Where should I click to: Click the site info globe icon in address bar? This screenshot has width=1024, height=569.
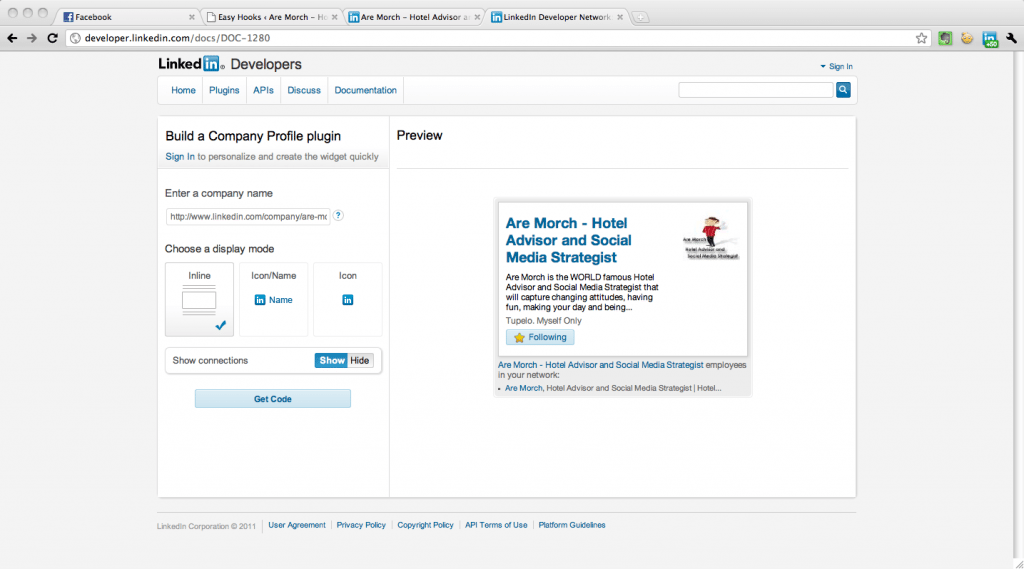point(75,38)
